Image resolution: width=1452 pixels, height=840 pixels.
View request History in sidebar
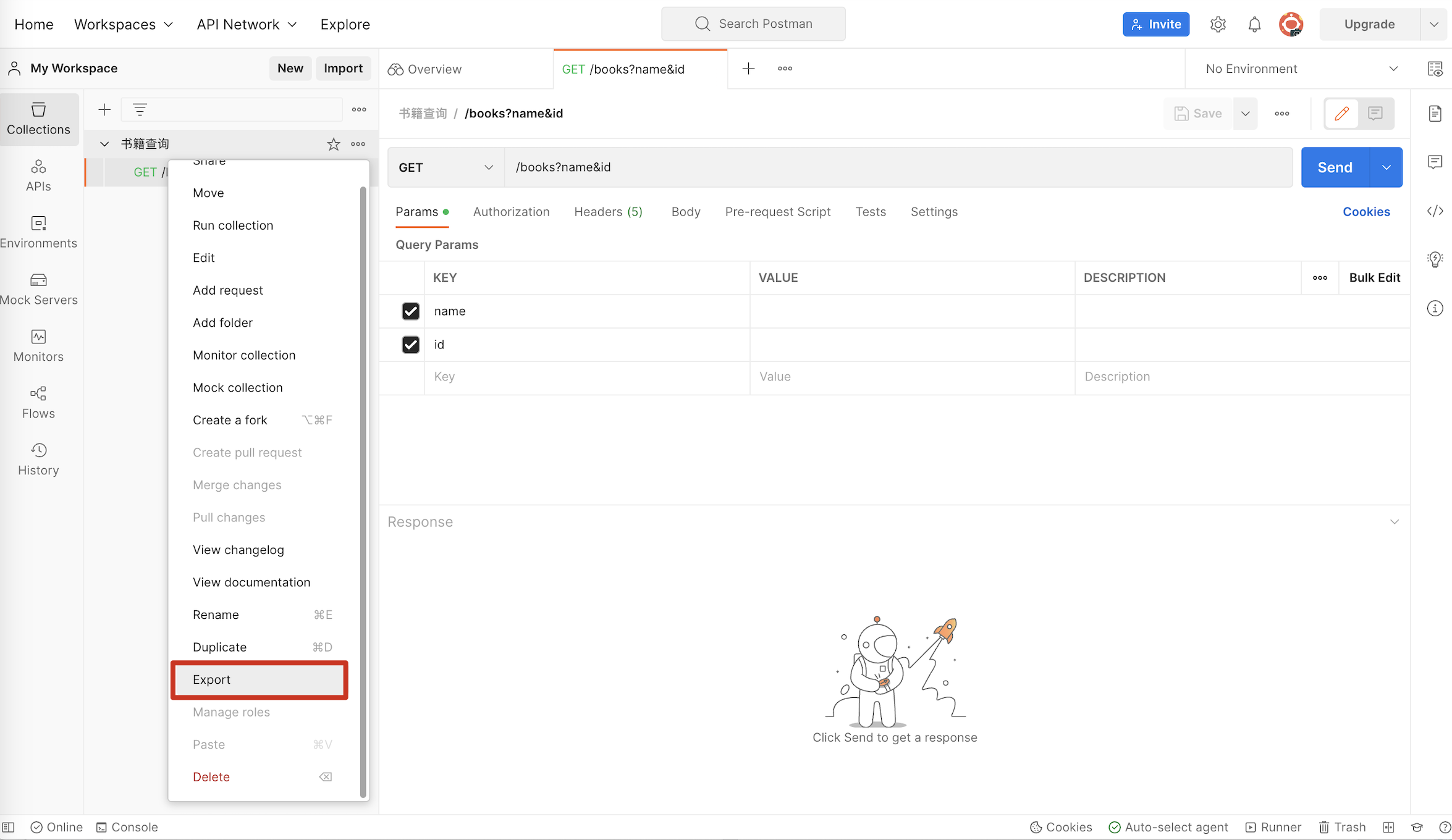coord(38,458)
